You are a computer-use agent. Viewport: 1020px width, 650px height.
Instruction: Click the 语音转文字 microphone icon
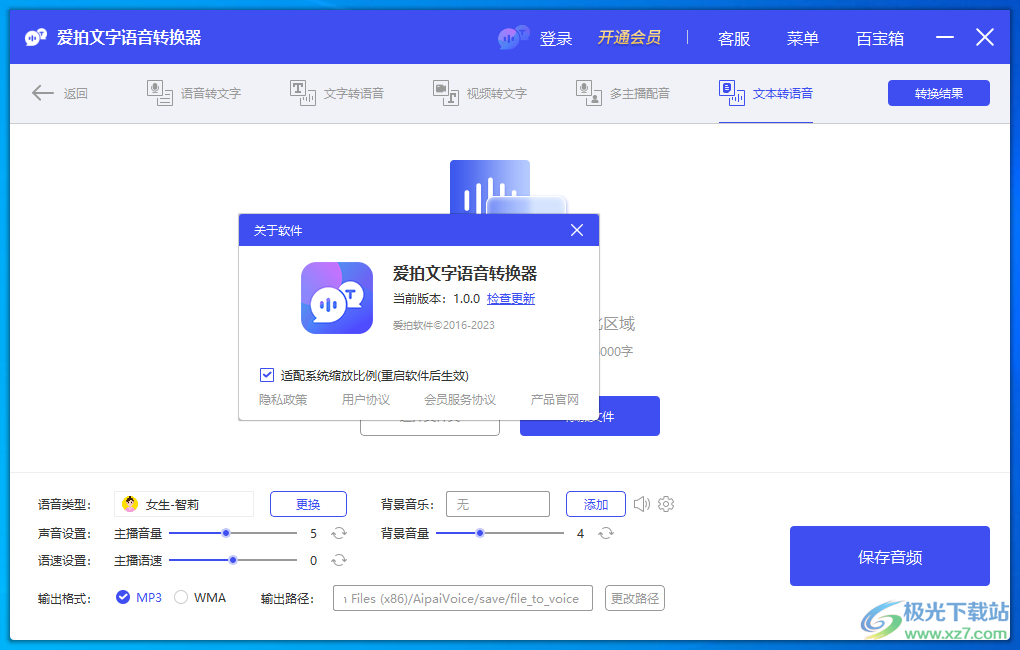159,93
